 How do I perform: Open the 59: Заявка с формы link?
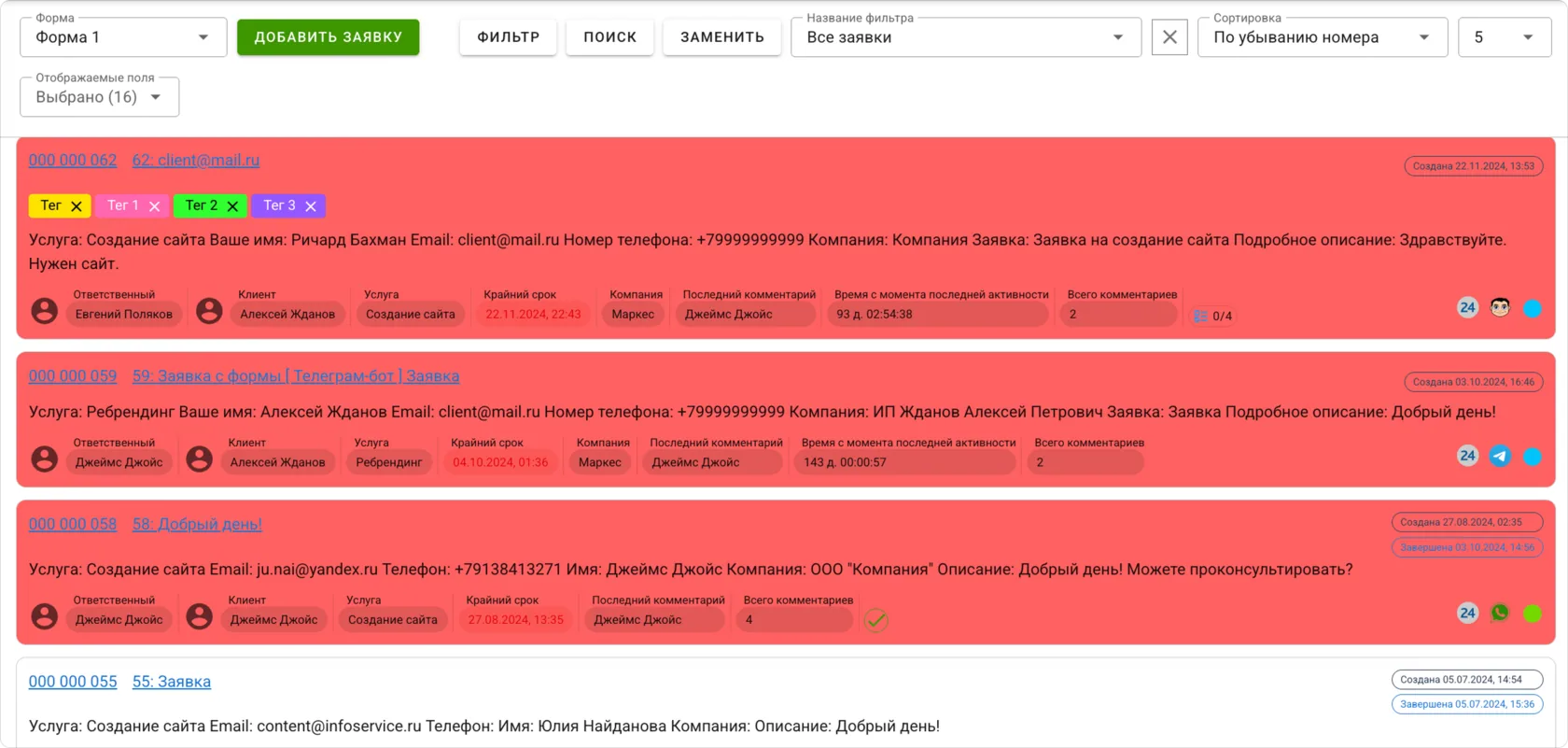pyautogui.click(x=296, y=375)
